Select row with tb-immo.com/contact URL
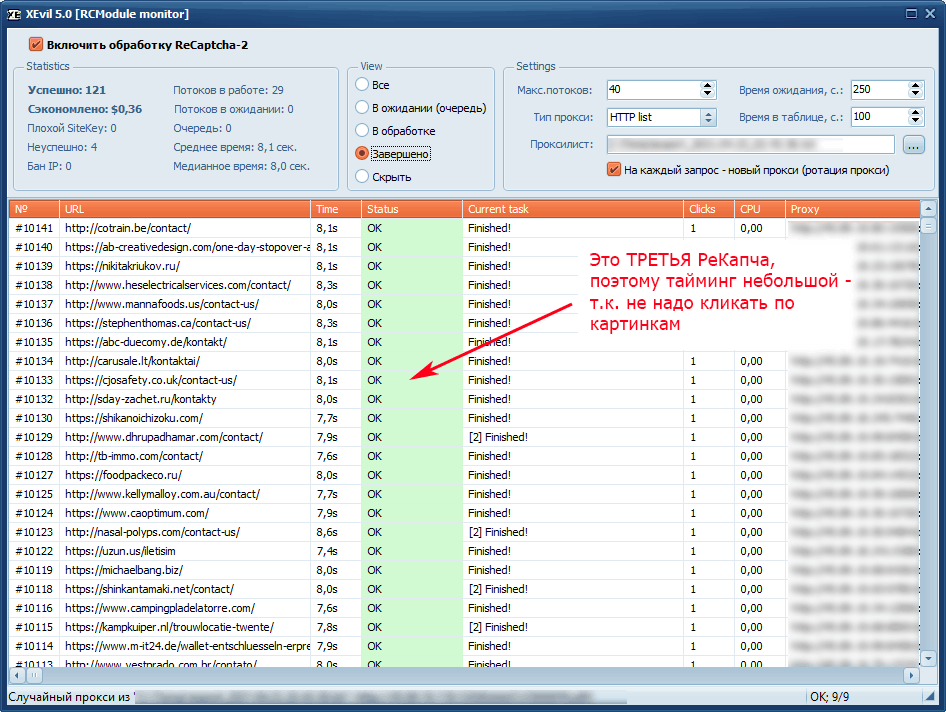Screen dimensions: 946x712 [x=465, y=456]
